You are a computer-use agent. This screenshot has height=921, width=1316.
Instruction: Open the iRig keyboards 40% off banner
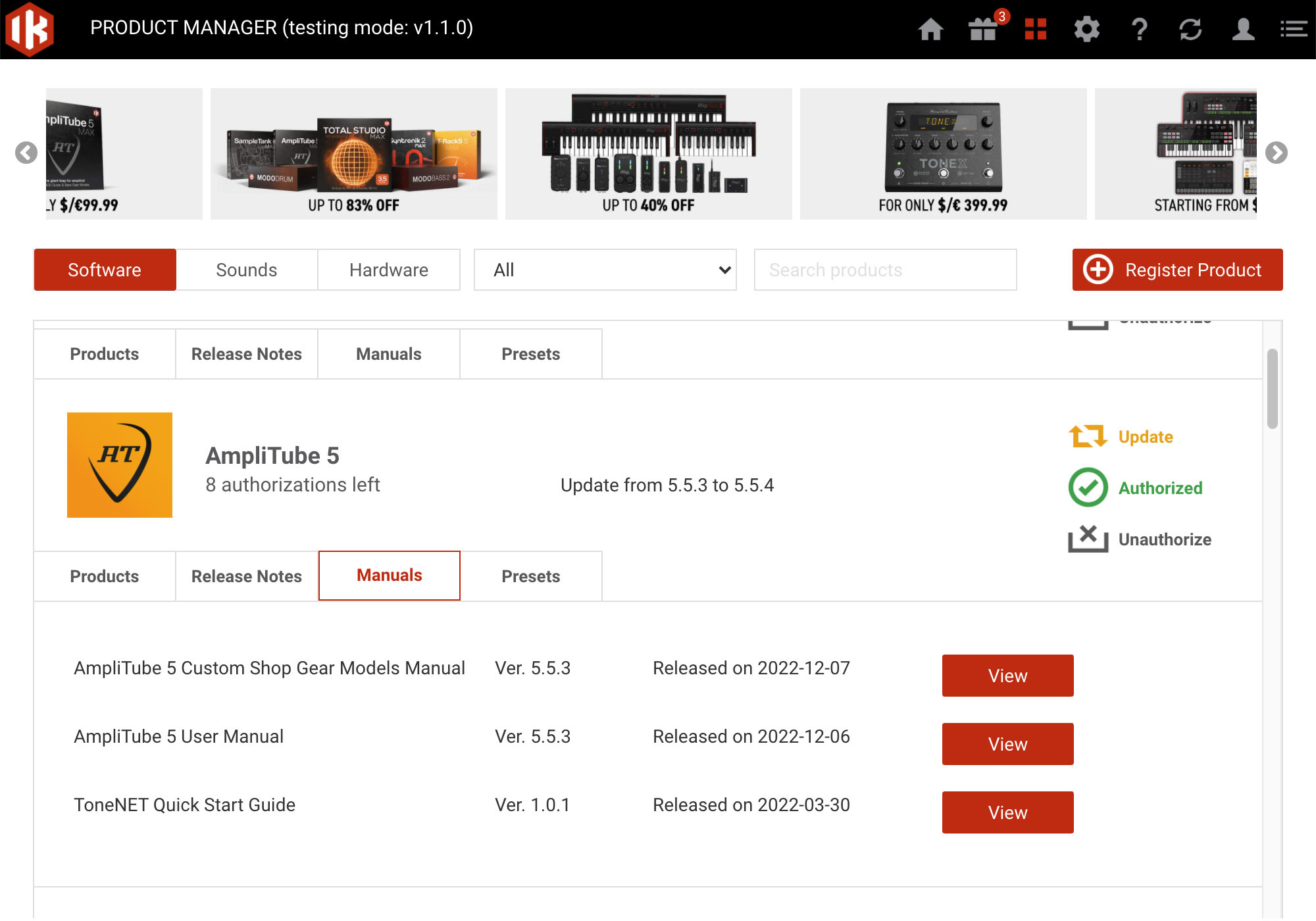[x=649, y=154]
